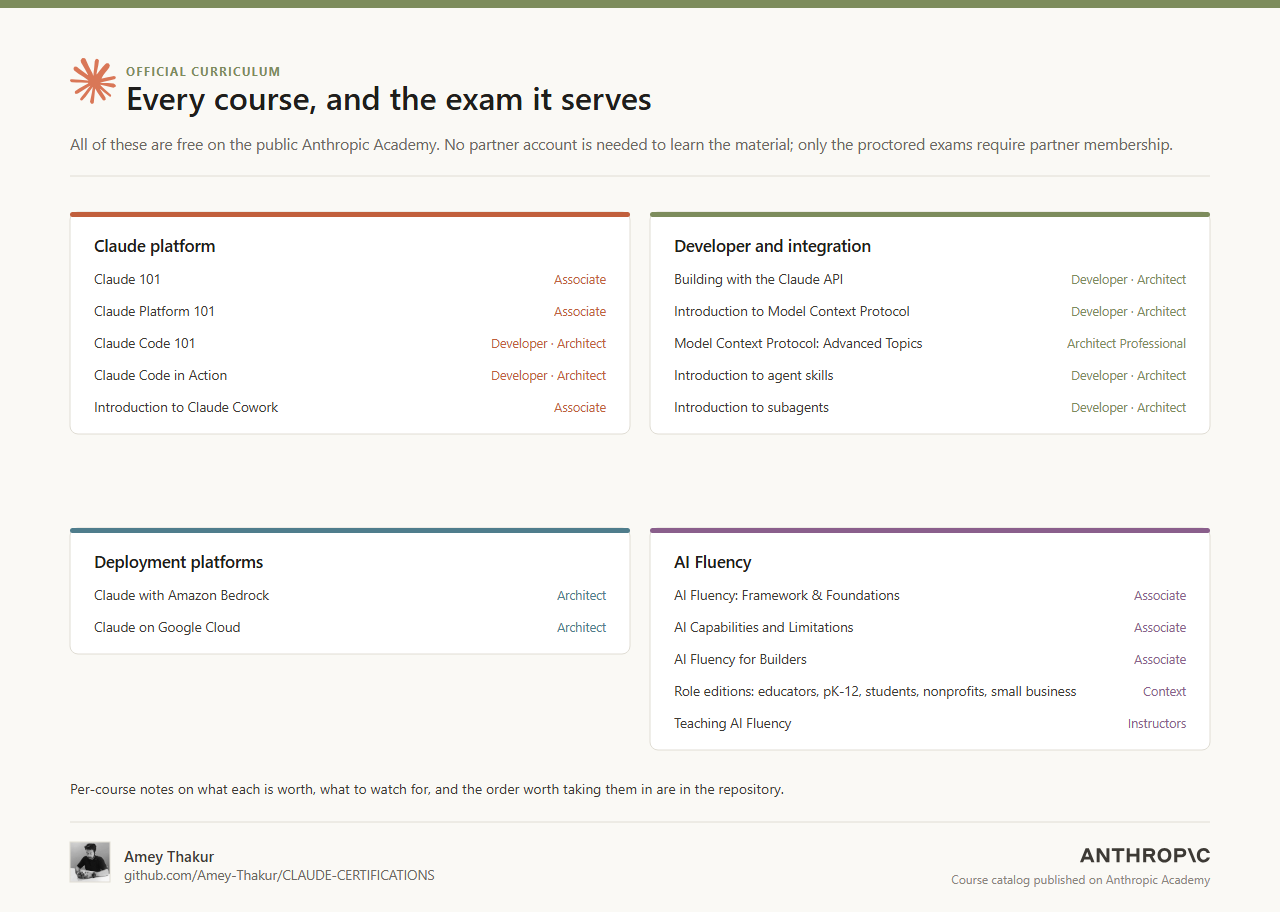Open "Introduction to Claude Cowork" course

[186, 407]
